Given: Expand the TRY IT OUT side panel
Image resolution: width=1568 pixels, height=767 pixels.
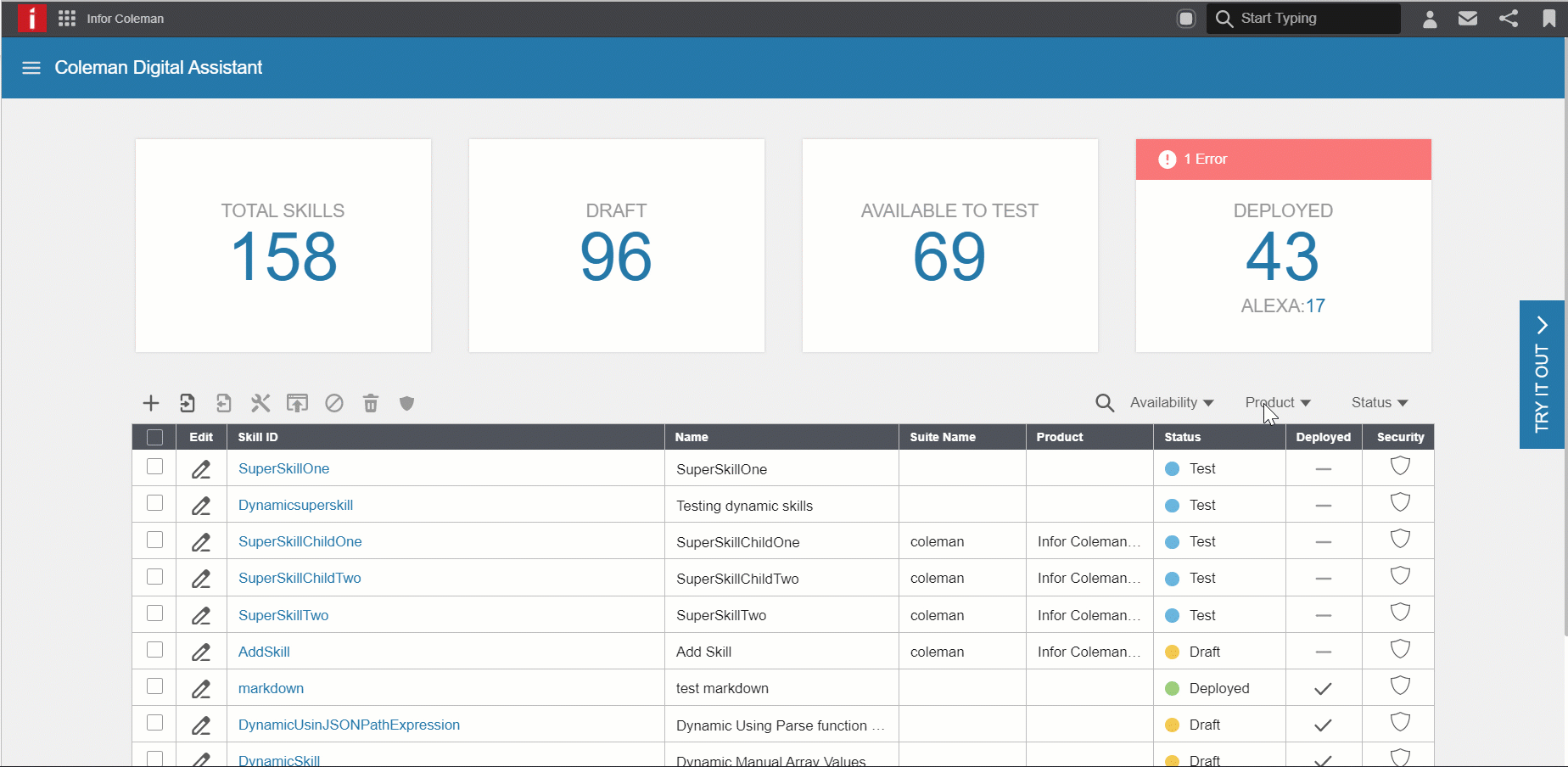Looking at the screenshot, I should (1542, 374).
